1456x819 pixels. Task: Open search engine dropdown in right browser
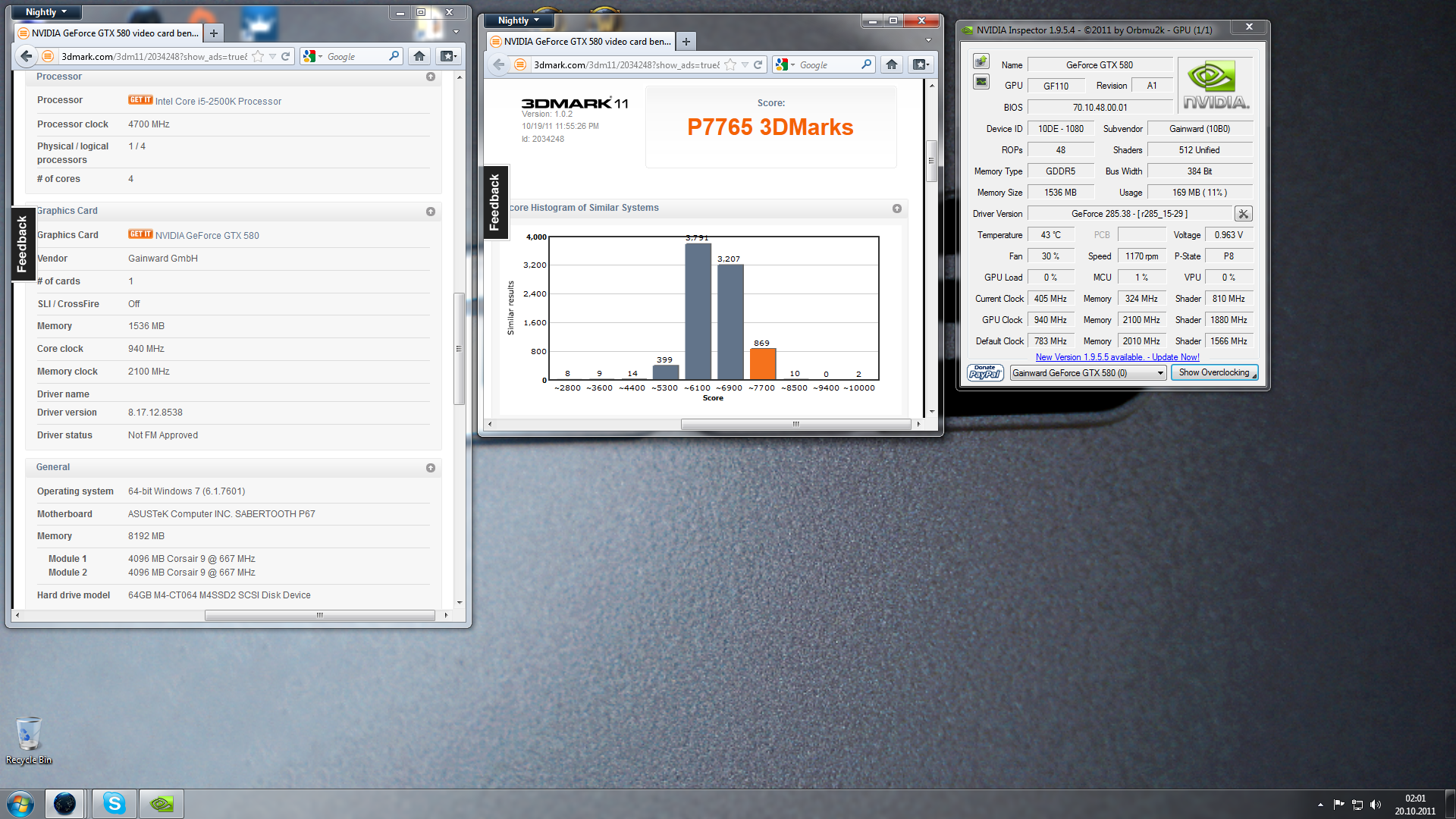[x=785, y=65]
